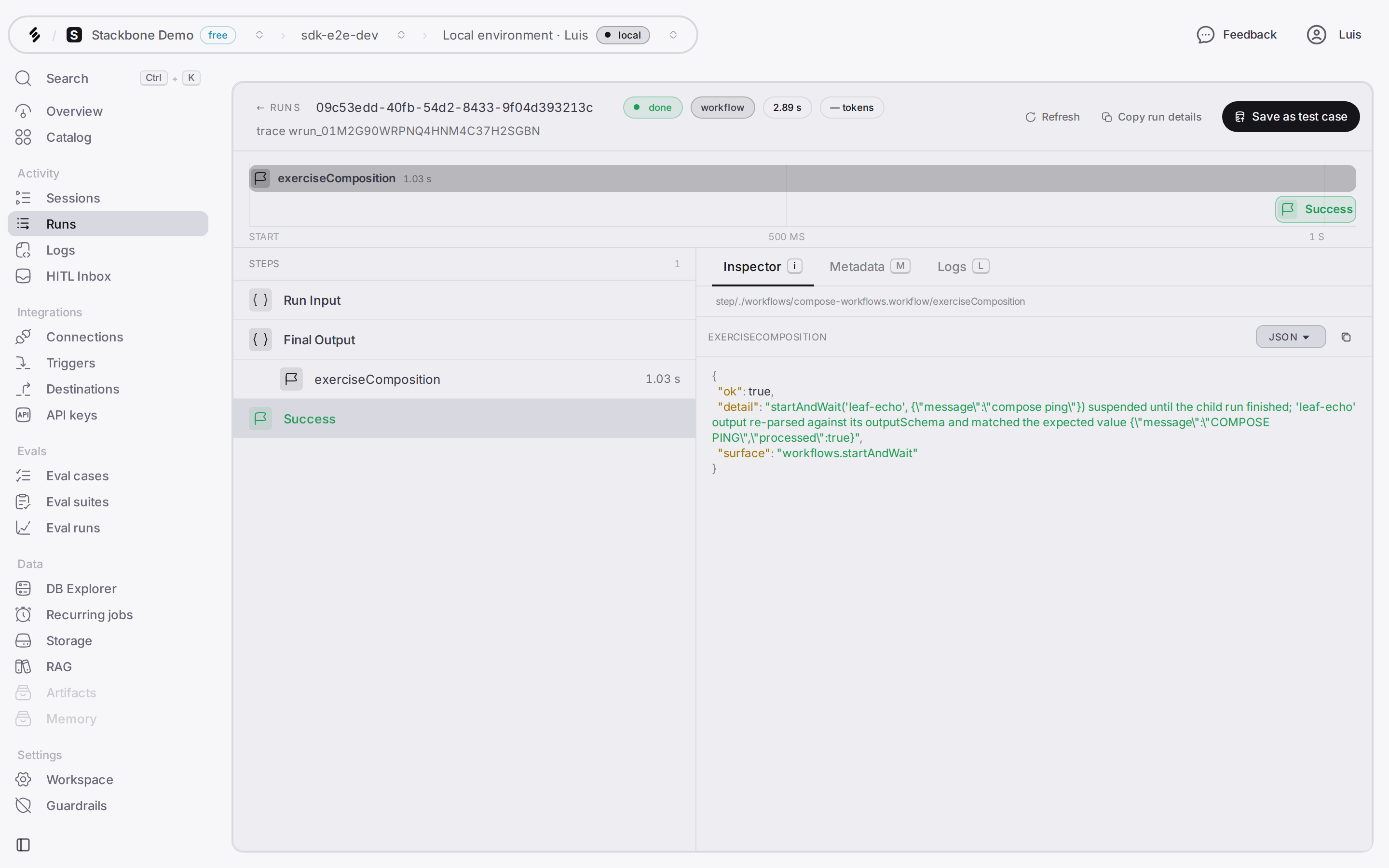
Task: Click the RAG books icon
Action: coord(23,666)
